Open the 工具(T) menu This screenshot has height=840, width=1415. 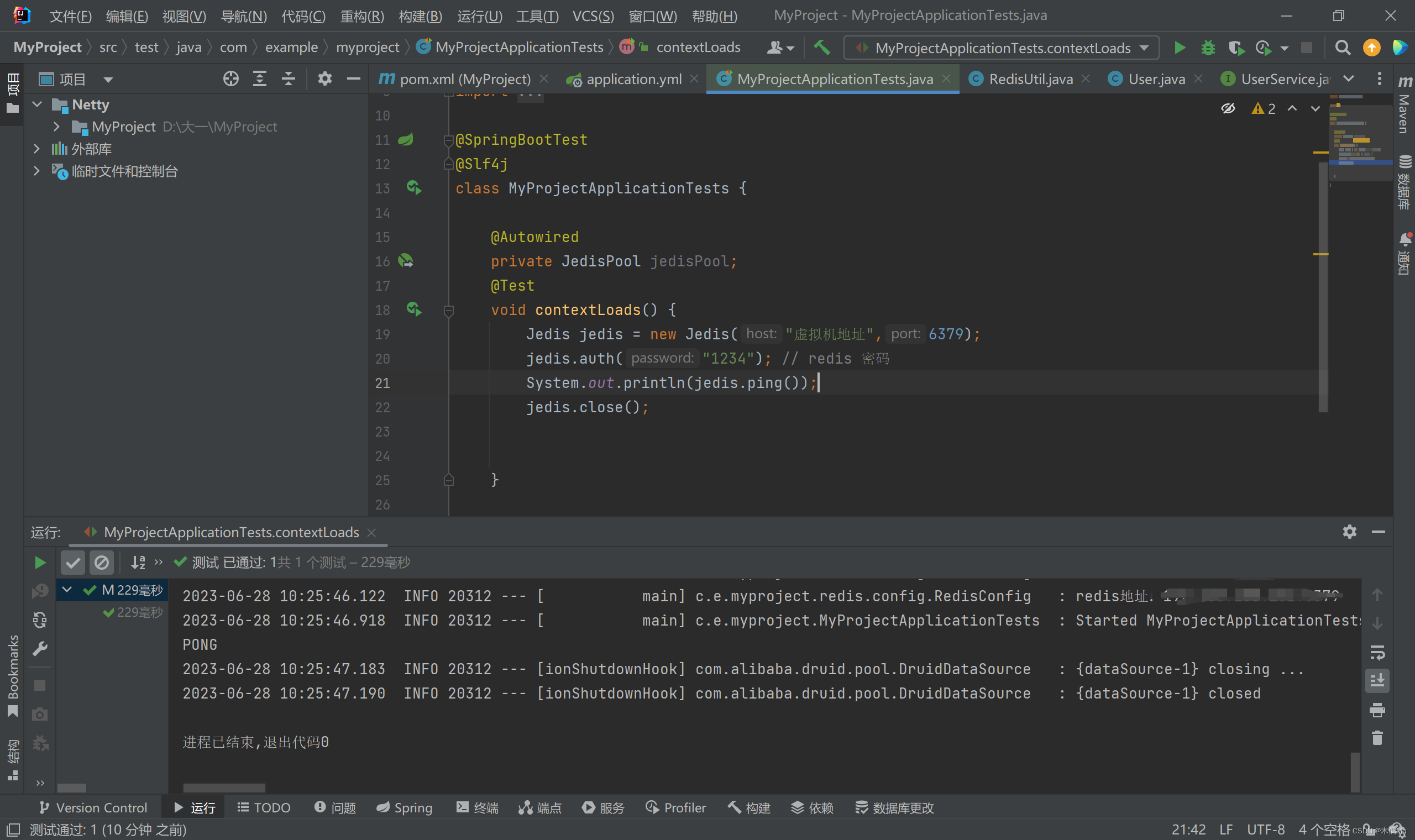point(536,17)
